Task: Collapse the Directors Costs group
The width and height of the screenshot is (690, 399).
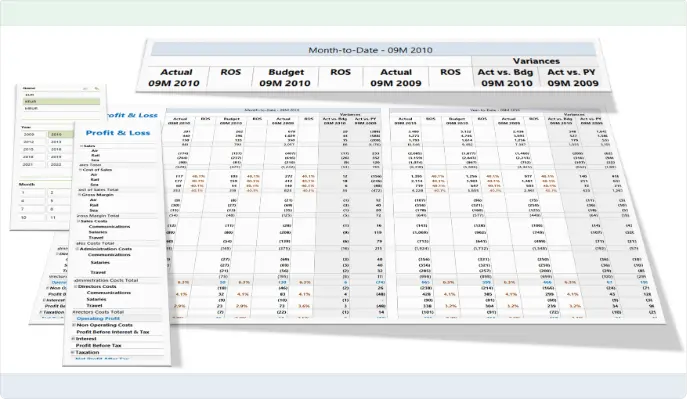Action: (75, 286)
